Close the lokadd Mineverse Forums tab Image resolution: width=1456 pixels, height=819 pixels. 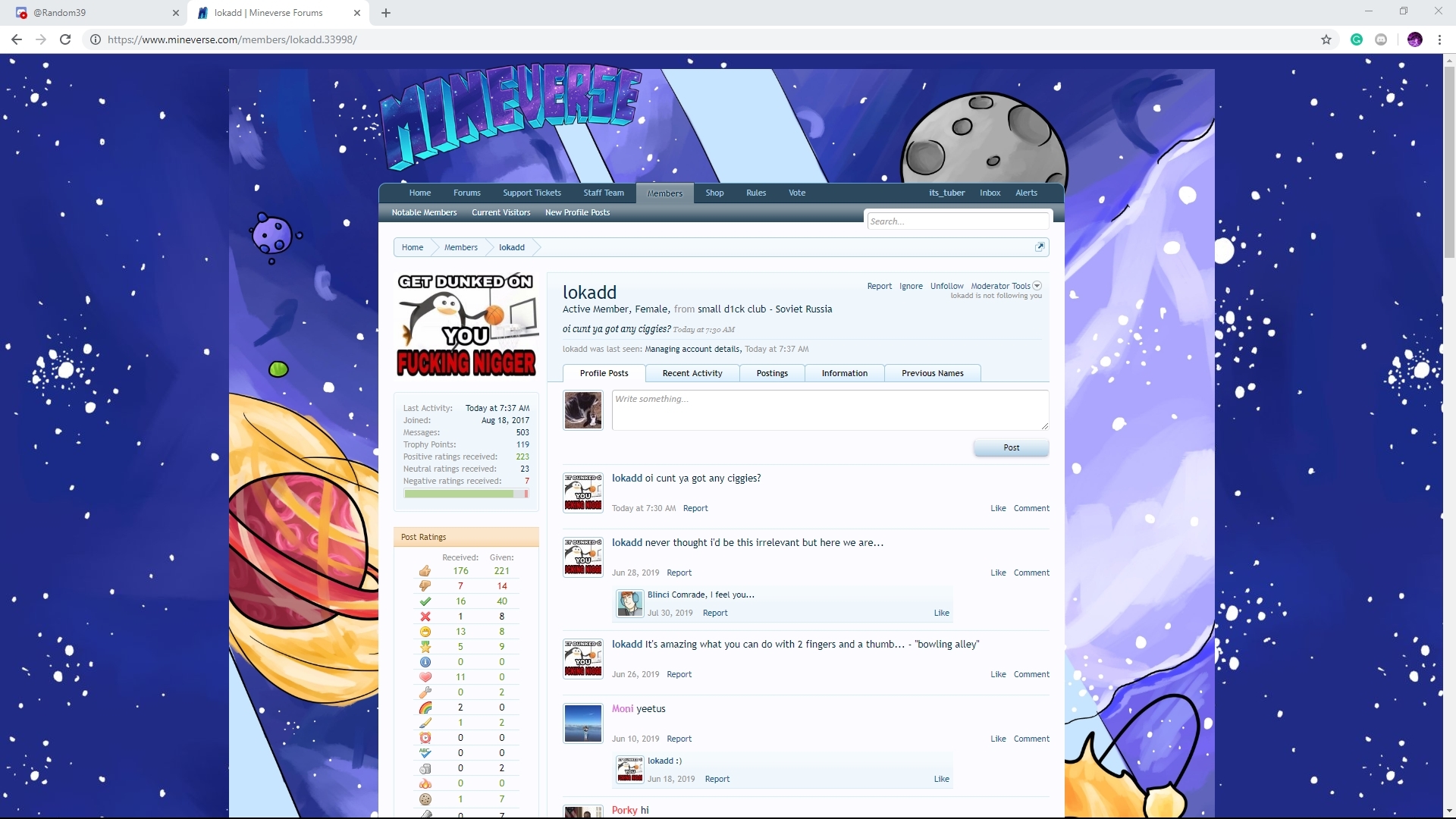[x=357, y=13]
